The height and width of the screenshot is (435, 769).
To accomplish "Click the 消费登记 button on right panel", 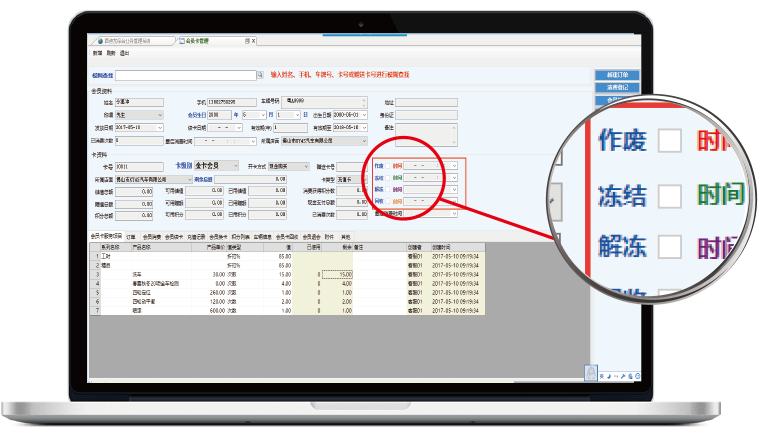I will 616,88.
